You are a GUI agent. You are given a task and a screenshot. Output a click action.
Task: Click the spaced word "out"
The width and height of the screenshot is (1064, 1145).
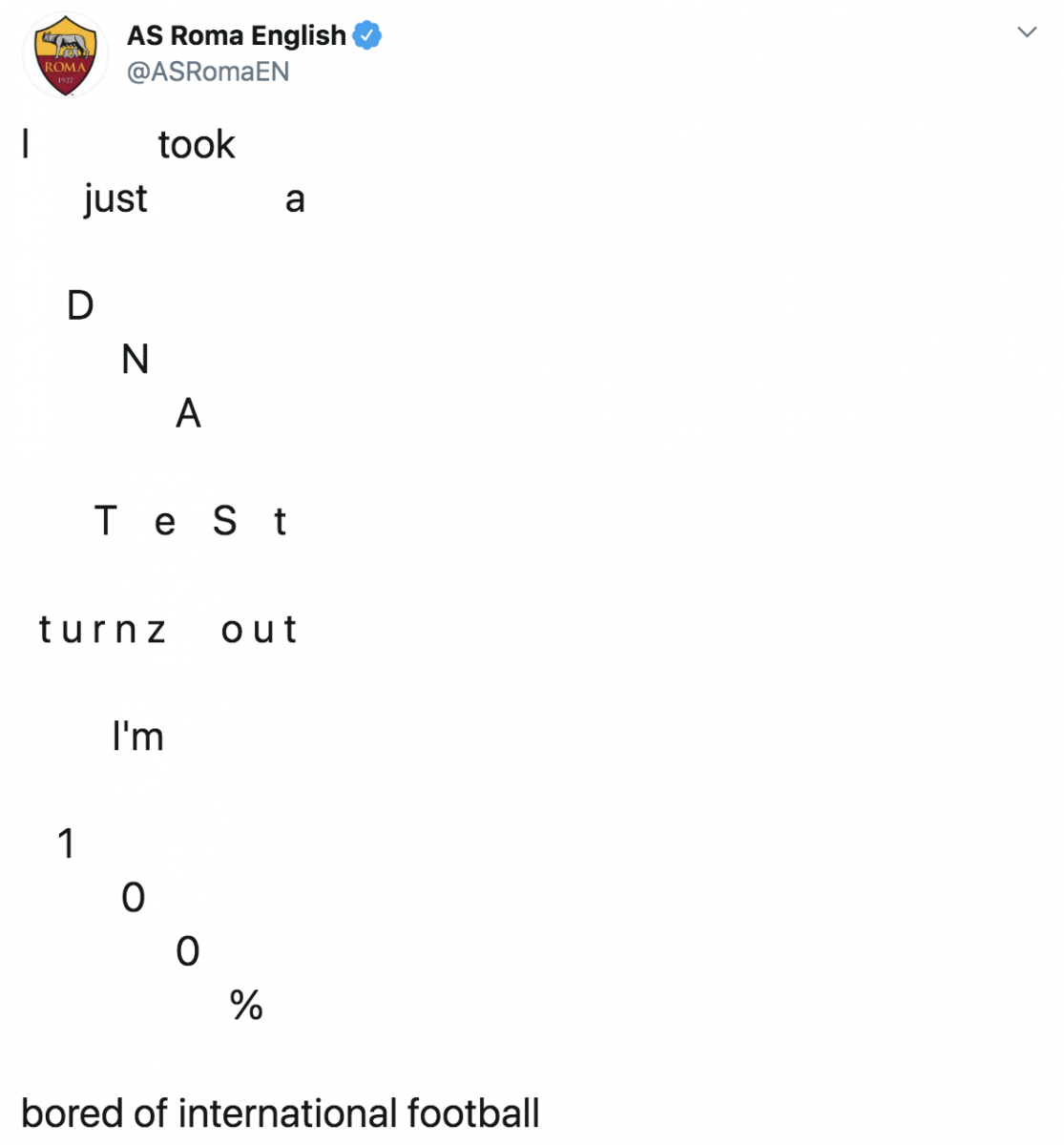pos(259,630)
